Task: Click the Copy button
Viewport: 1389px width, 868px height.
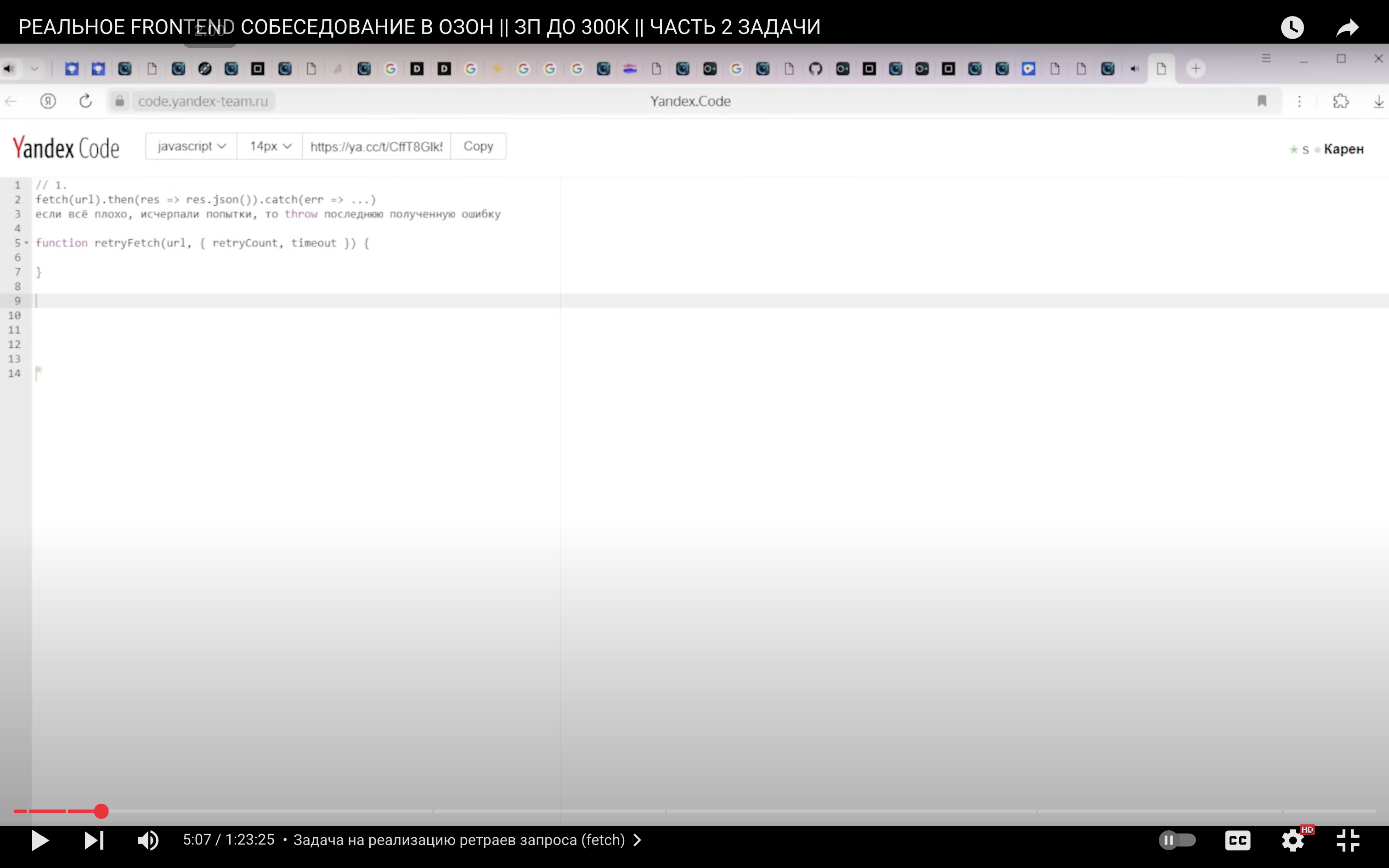Action: [478, 147]
